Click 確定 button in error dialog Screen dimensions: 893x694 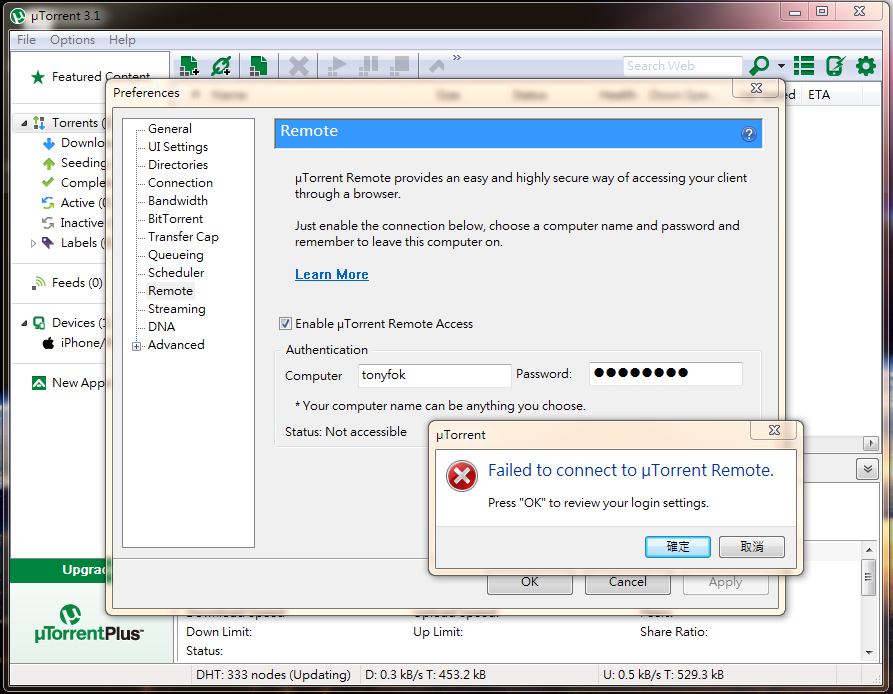[678, 547]
